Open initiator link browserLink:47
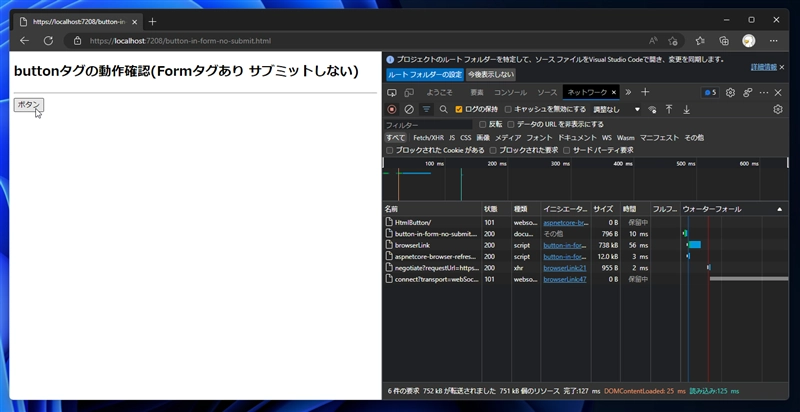Viewport: 800px width, 412px height. coord(565,279)
